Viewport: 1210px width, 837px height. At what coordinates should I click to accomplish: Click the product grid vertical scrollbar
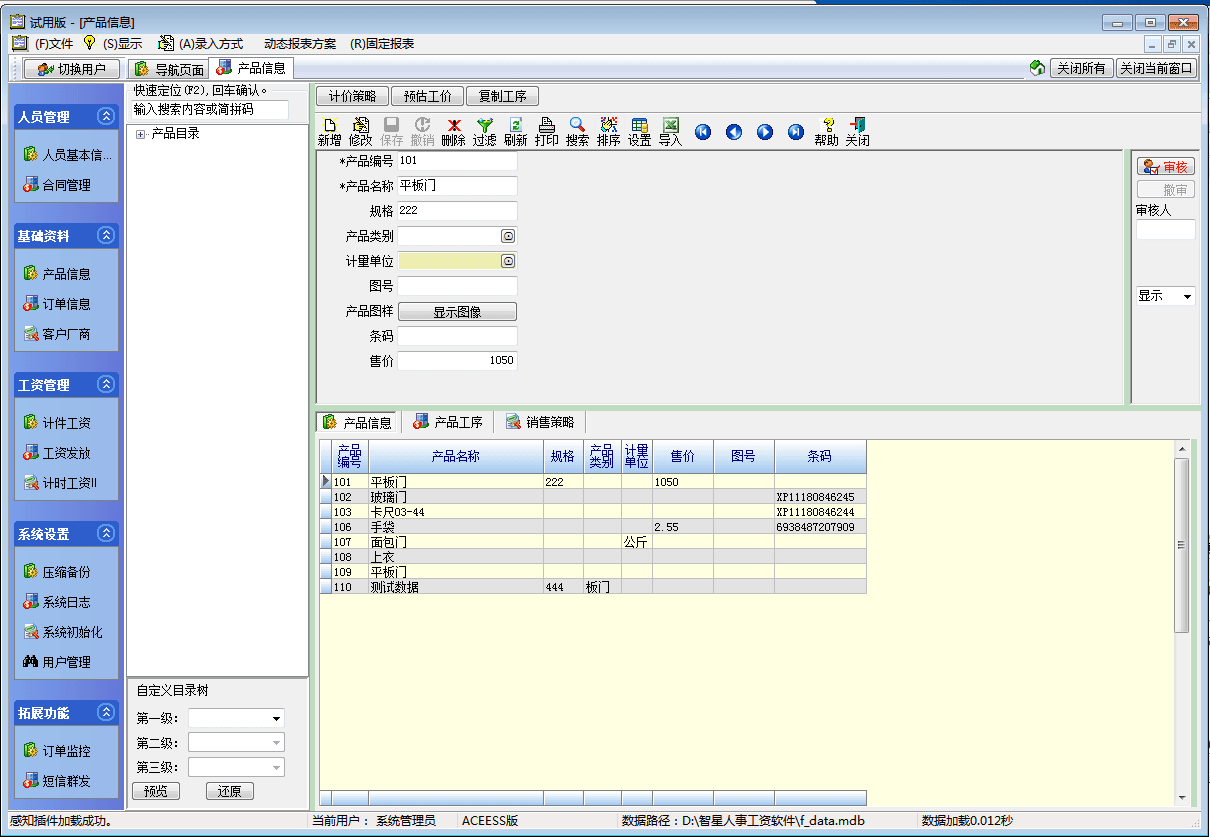point(1182,623)
